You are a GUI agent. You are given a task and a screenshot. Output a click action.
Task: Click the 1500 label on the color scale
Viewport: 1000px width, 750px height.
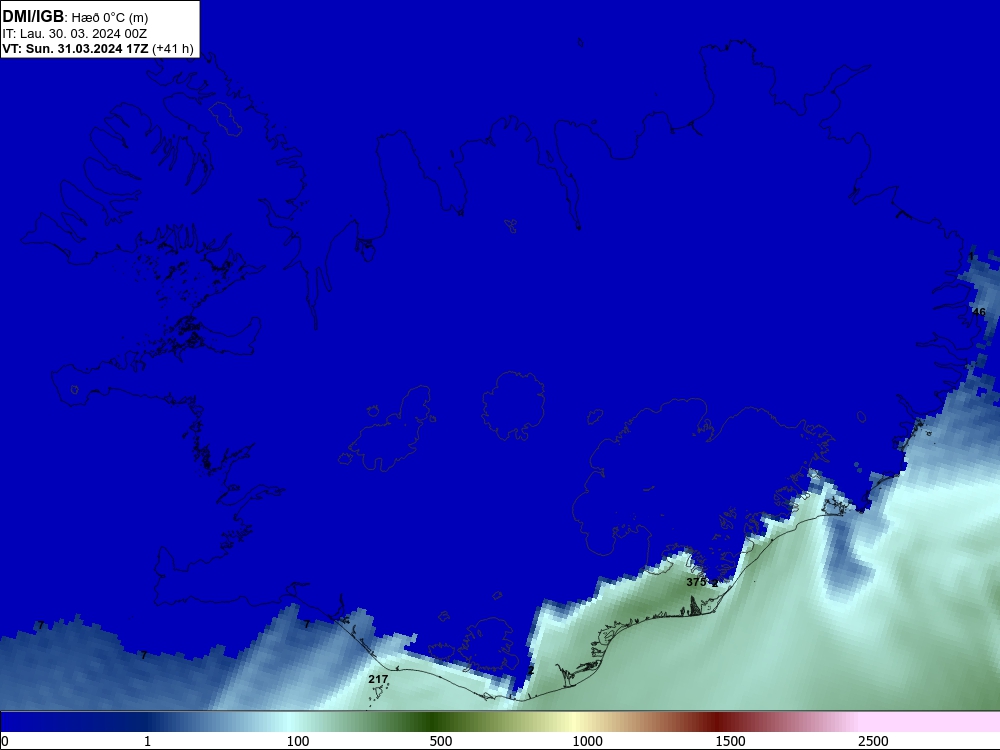[730, 741]
